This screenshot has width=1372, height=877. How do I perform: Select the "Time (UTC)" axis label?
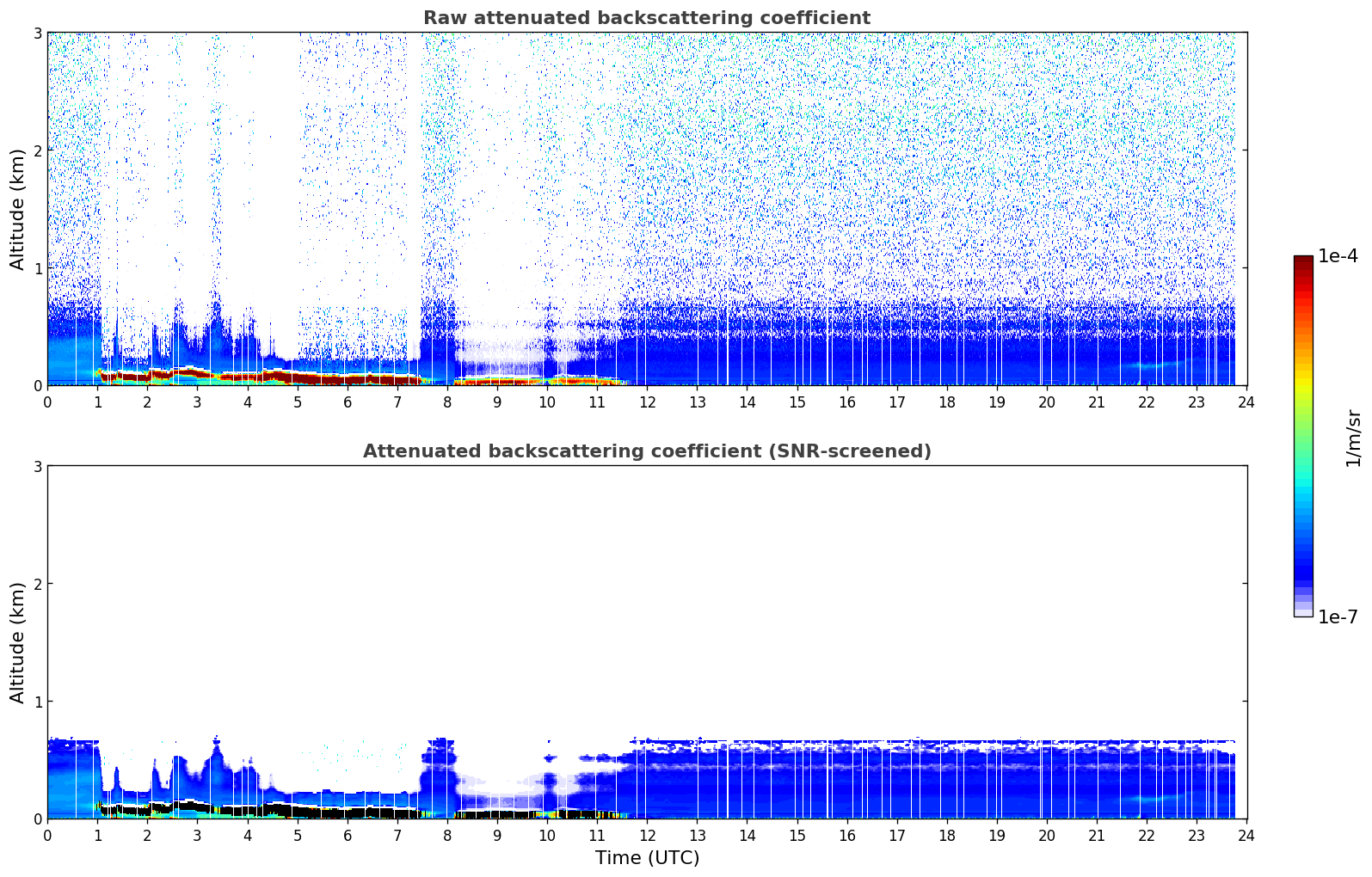click(x=647, y=857)
